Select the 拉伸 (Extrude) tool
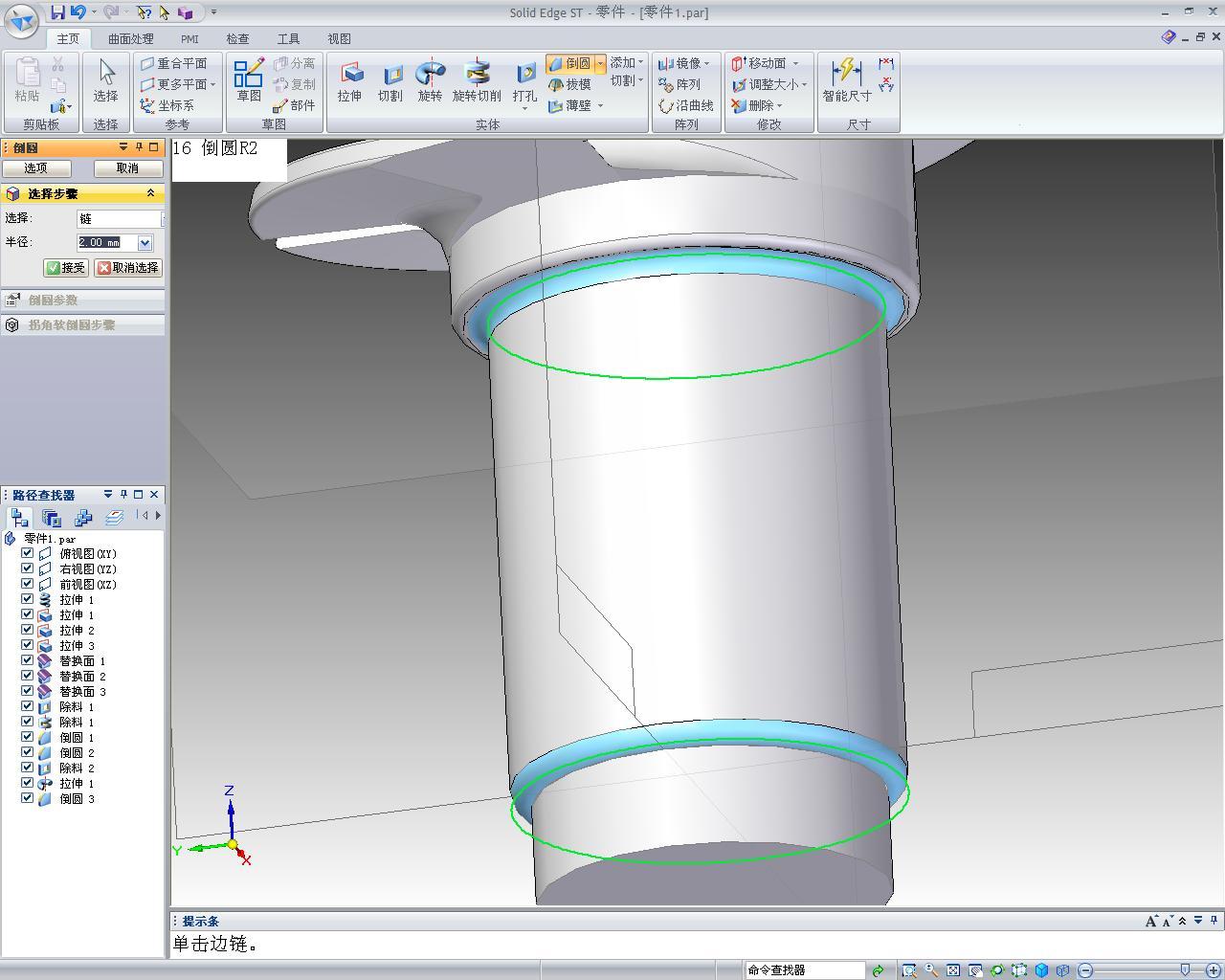Screen dimensions: 1225x980 pyautogui.click(x=350, y=82)
